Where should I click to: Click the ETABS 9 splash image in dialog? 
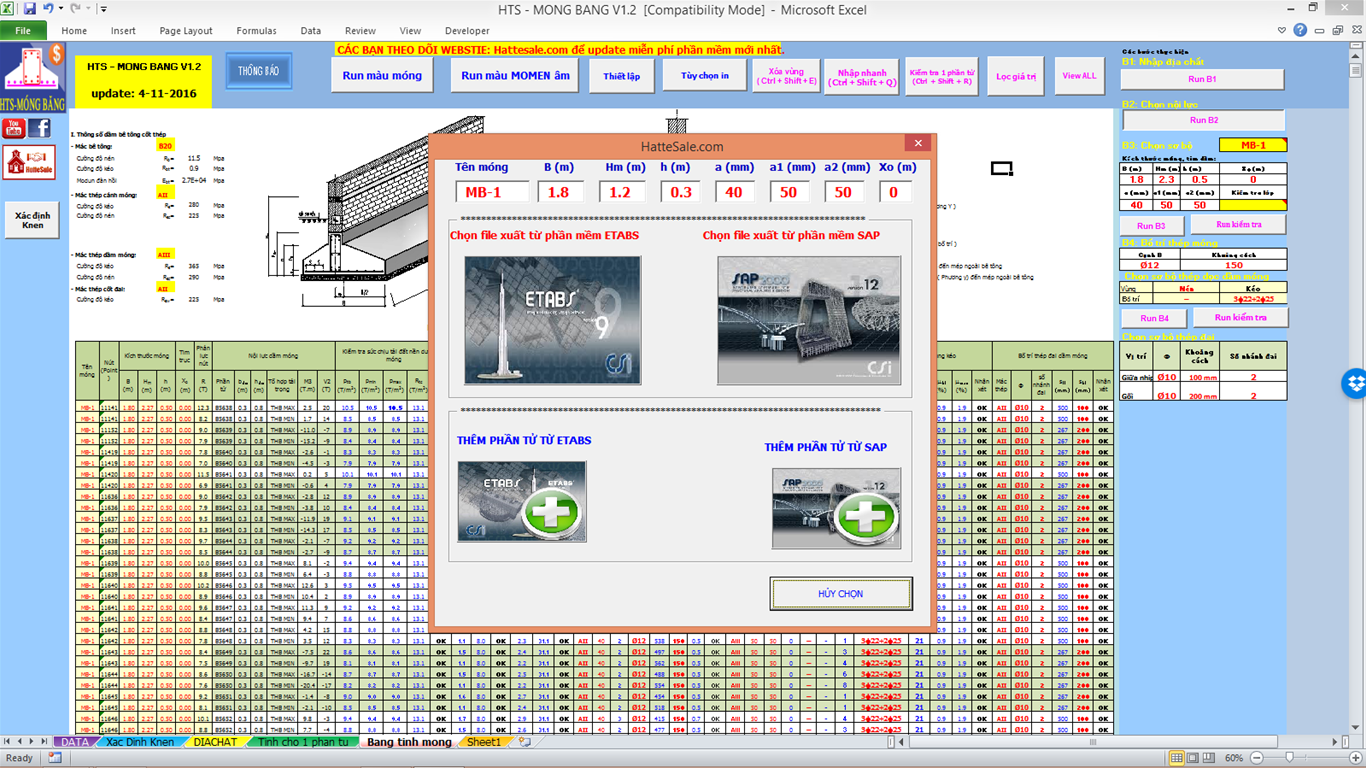click(x=552, y=321)
